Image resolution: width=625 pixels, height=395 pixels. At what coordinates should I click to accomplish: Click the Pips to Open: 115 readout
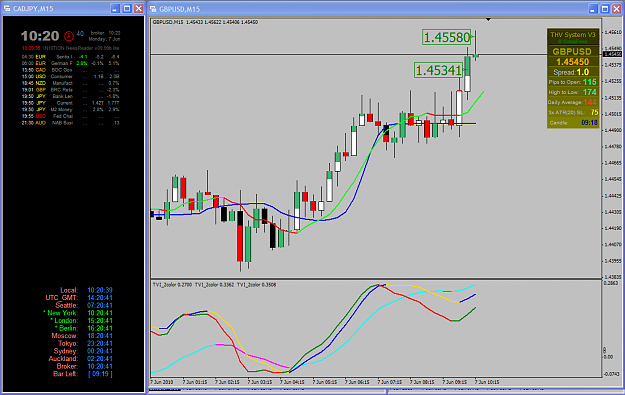pyautogui.click(x=573, y=82)
